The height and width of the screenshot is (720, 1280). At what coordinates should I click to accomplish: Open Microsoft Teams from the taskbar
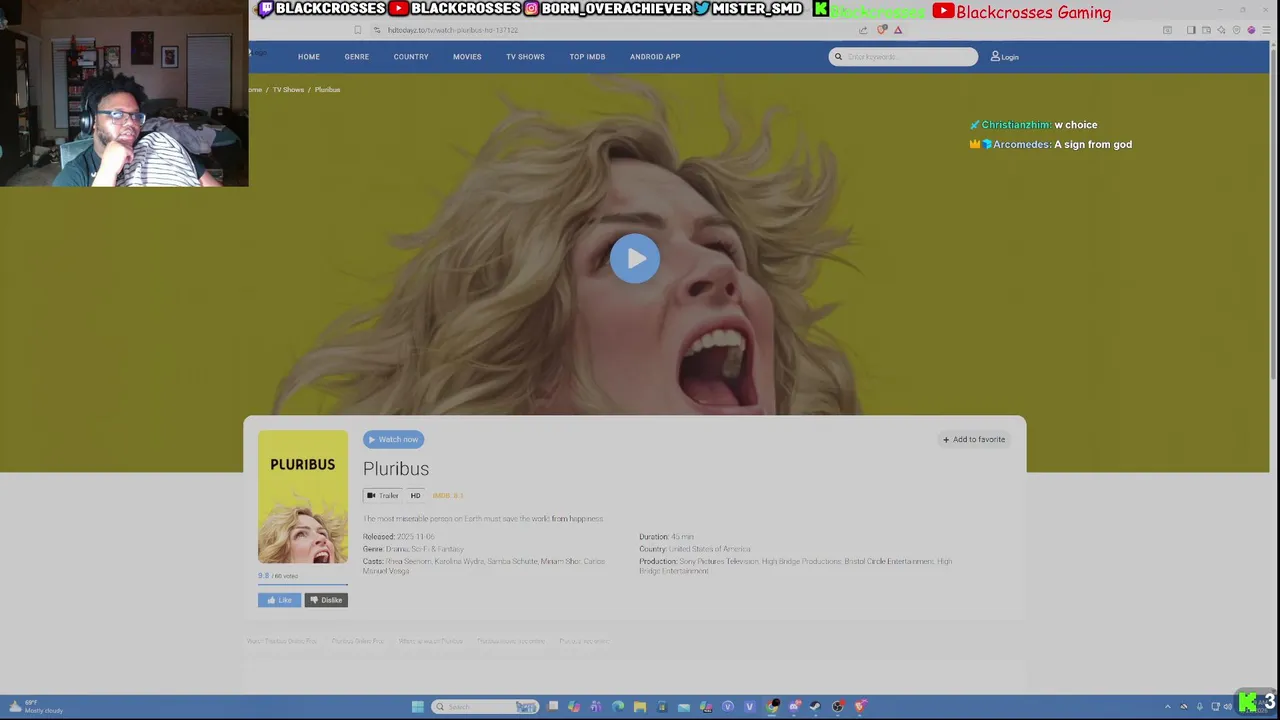(595, 707)
